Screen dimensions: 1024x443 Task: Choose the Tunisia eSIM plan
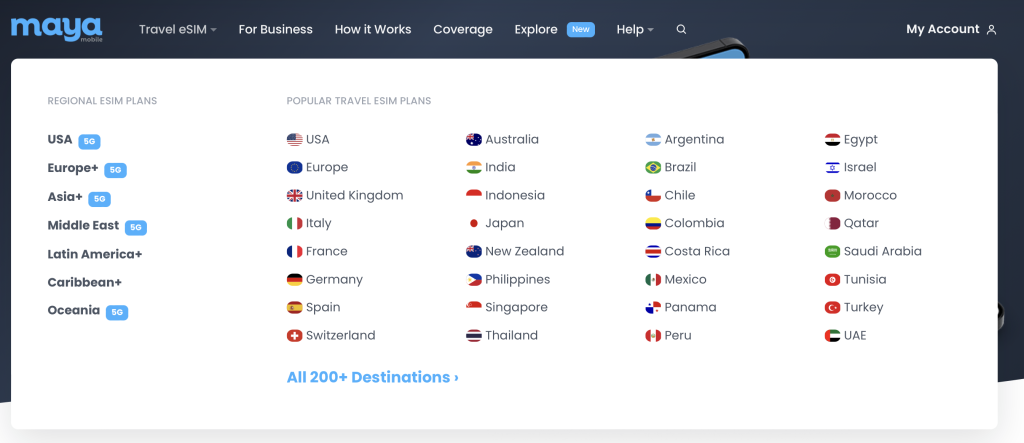[856, 280]
